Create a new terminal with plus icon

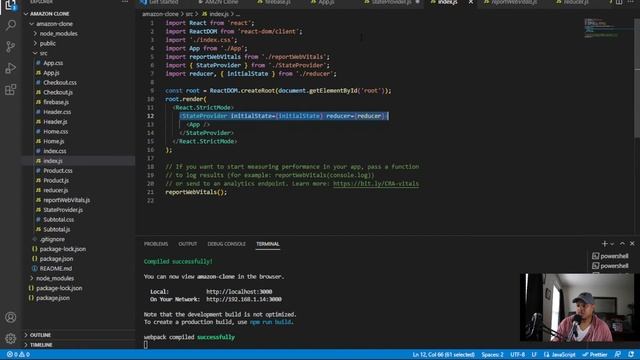(x=604, y=244)
